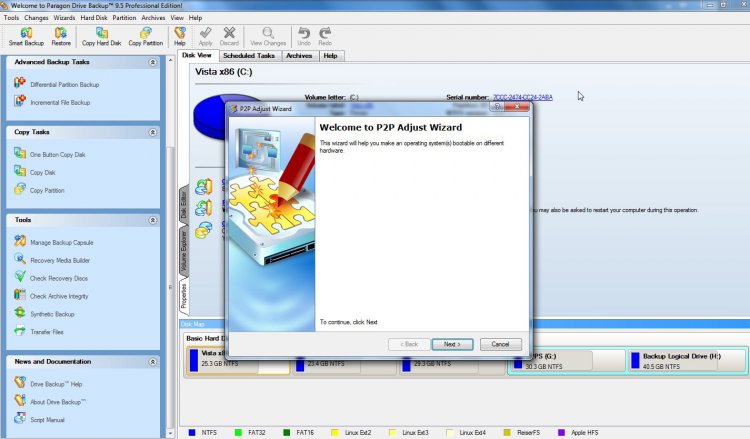
Task: Click the View Changes toolbar icon
Action: pos(268,36)
